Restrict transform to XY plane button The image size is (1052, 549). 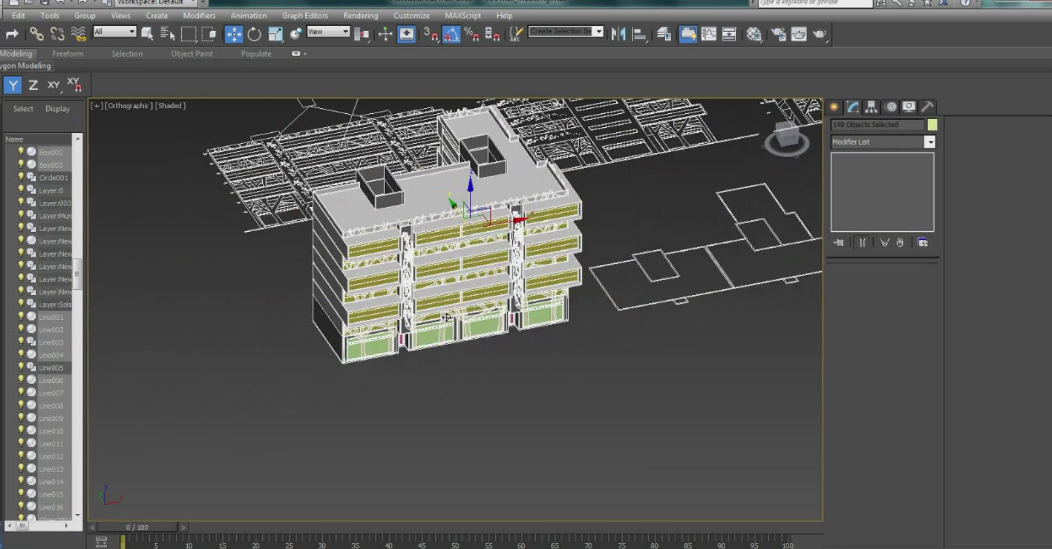[54, 85]
